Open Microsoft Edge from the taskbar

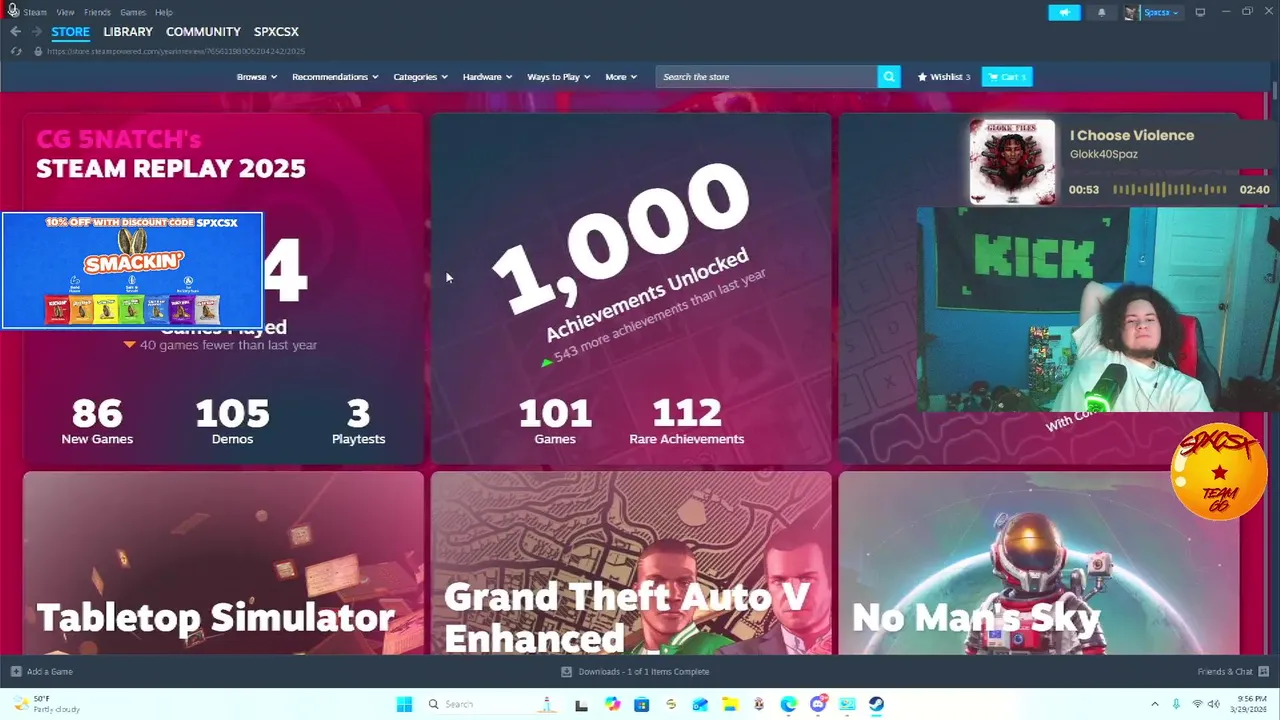789,704
